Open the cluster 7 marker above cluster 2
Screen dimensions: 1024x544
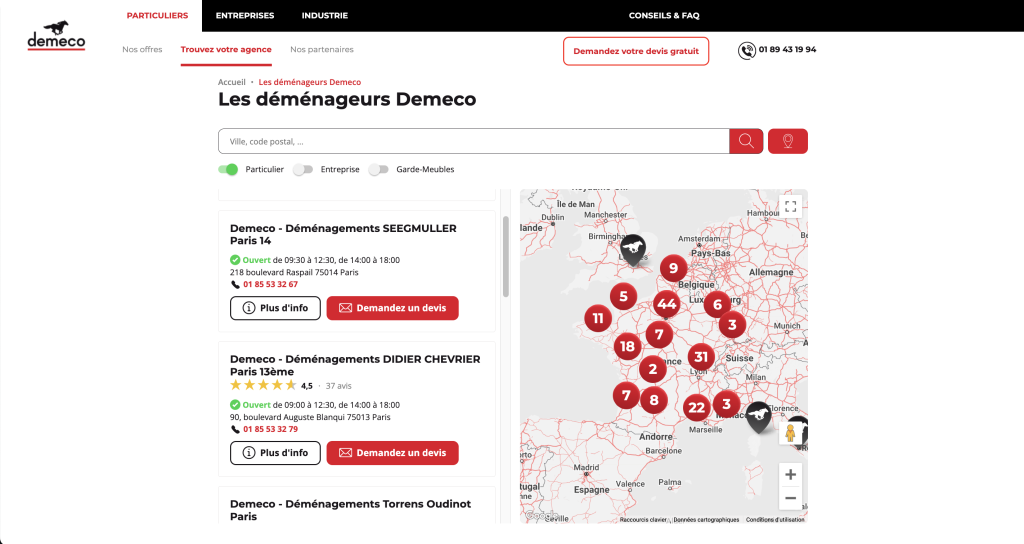pos(659,335)
